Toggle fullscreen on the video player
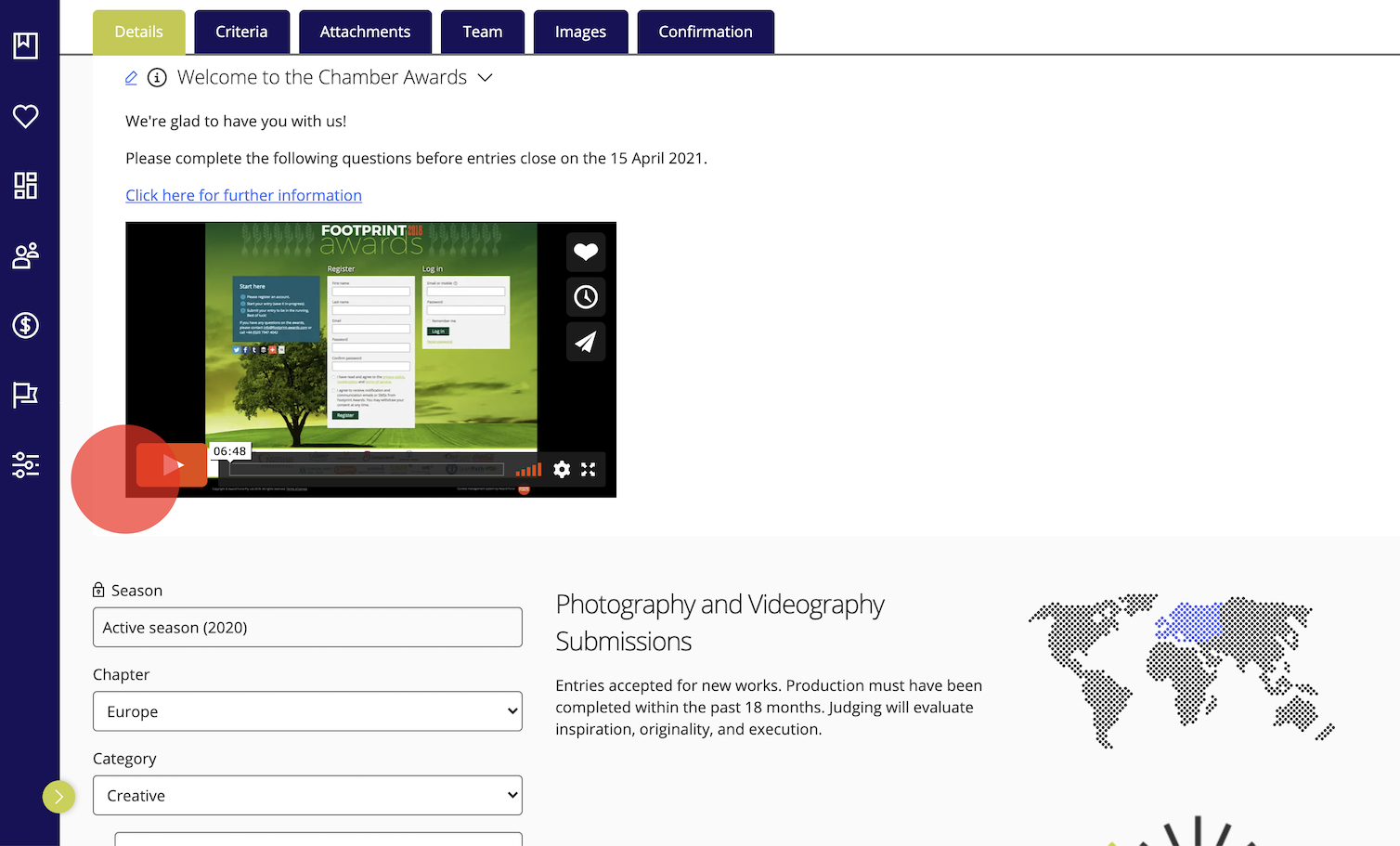 [x=589, y=470]
